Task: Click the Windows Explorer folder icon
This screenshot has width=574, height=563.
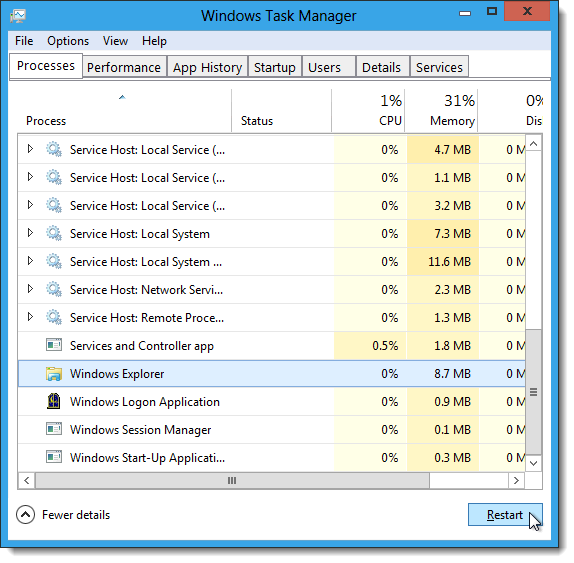Action: coord(54,374)
